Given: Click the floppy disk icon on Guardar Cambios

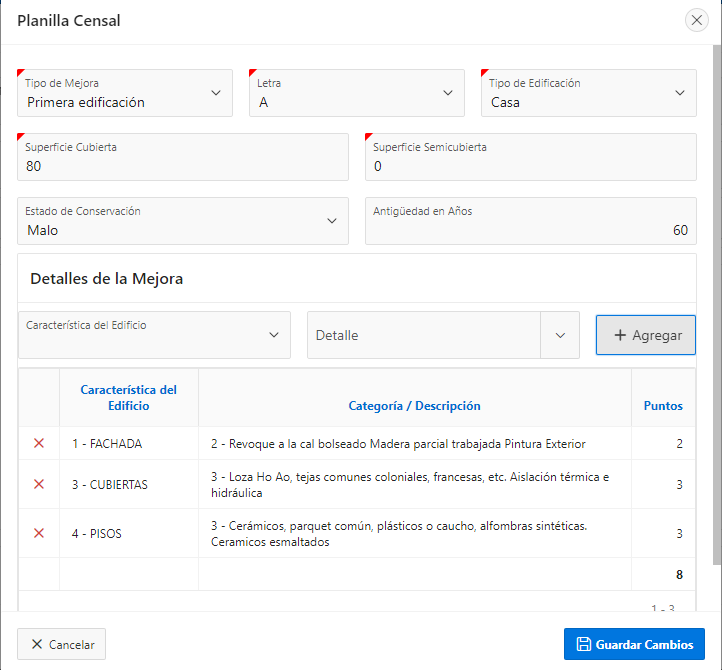Looking at the screenshot, I should [x=583, y=644].
